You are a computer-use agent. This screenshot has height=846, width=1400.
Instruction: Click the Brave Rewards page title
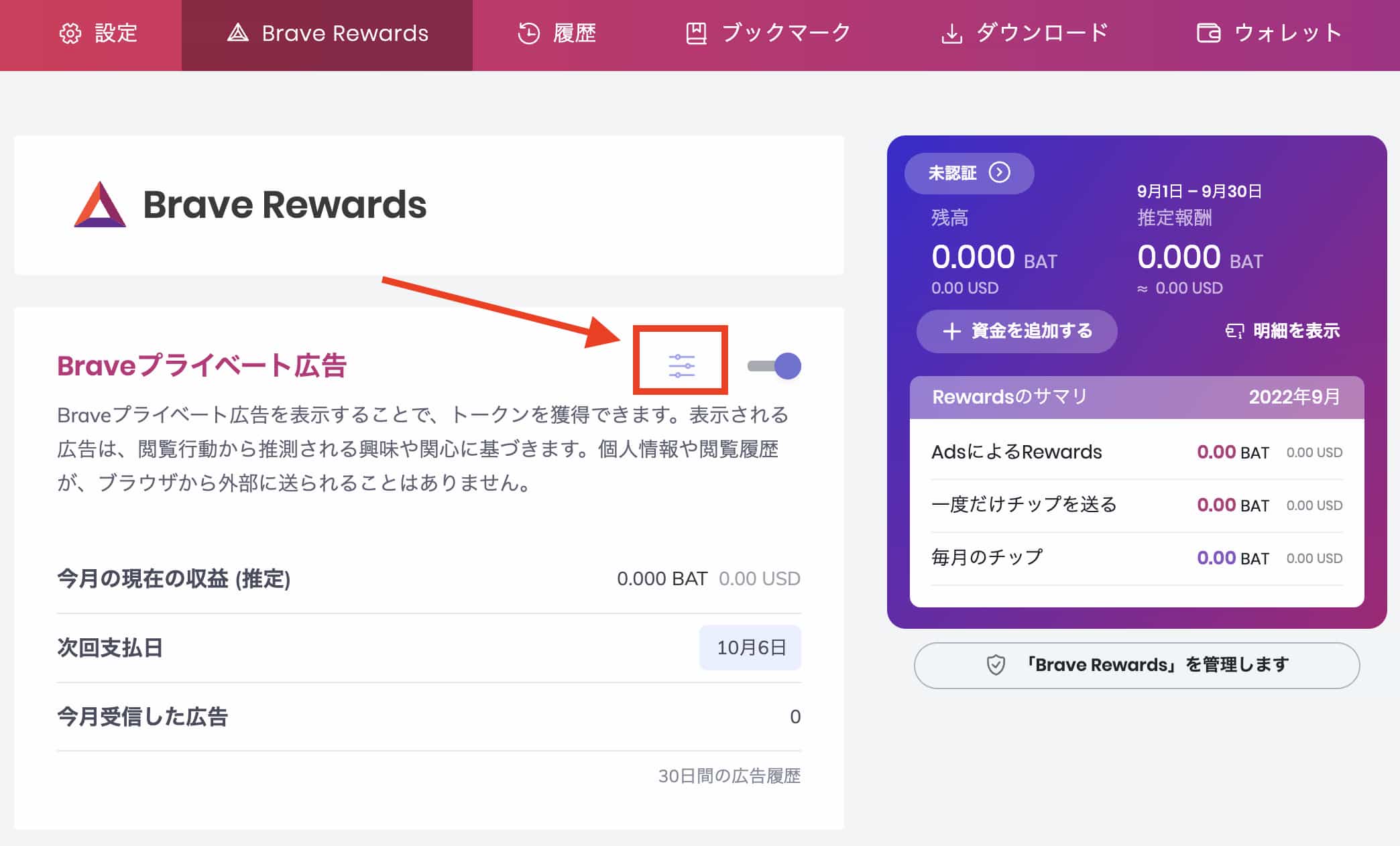284,204
